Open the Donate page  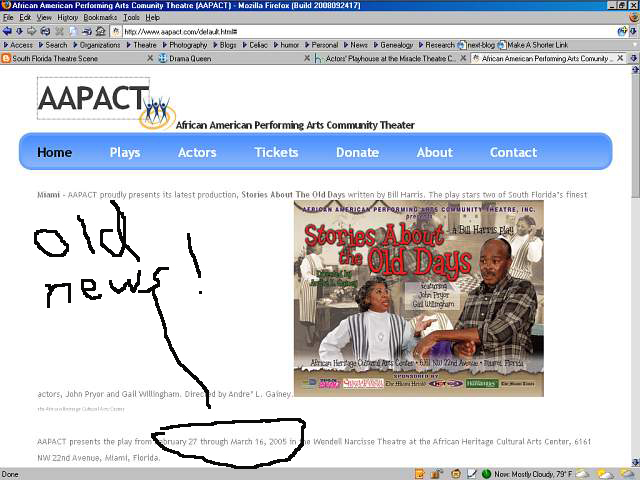[x=357, y=152]
